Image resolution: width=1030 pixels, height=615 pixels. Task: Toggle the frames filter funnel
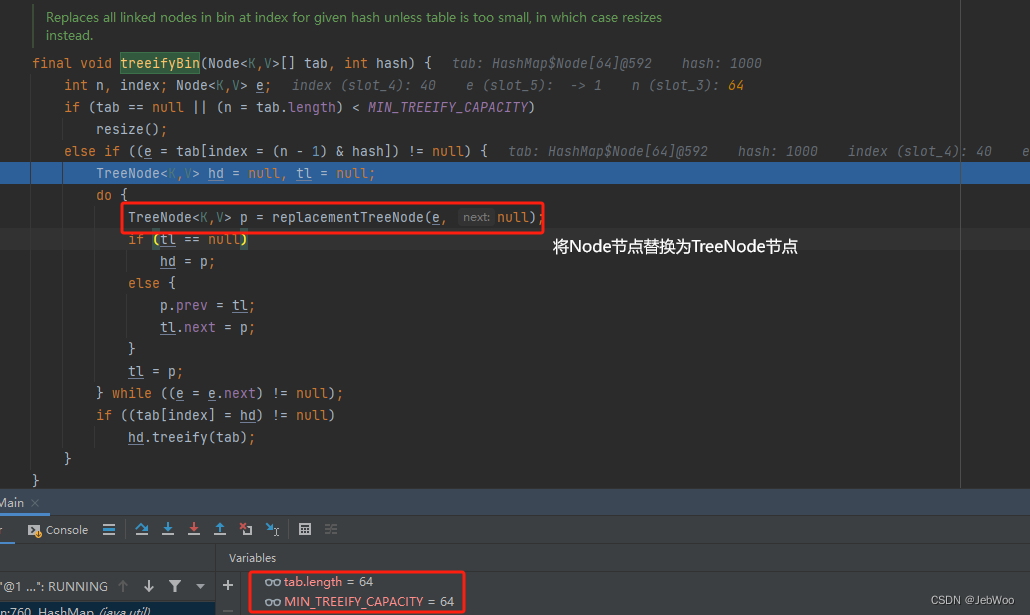tap(175, 585)
